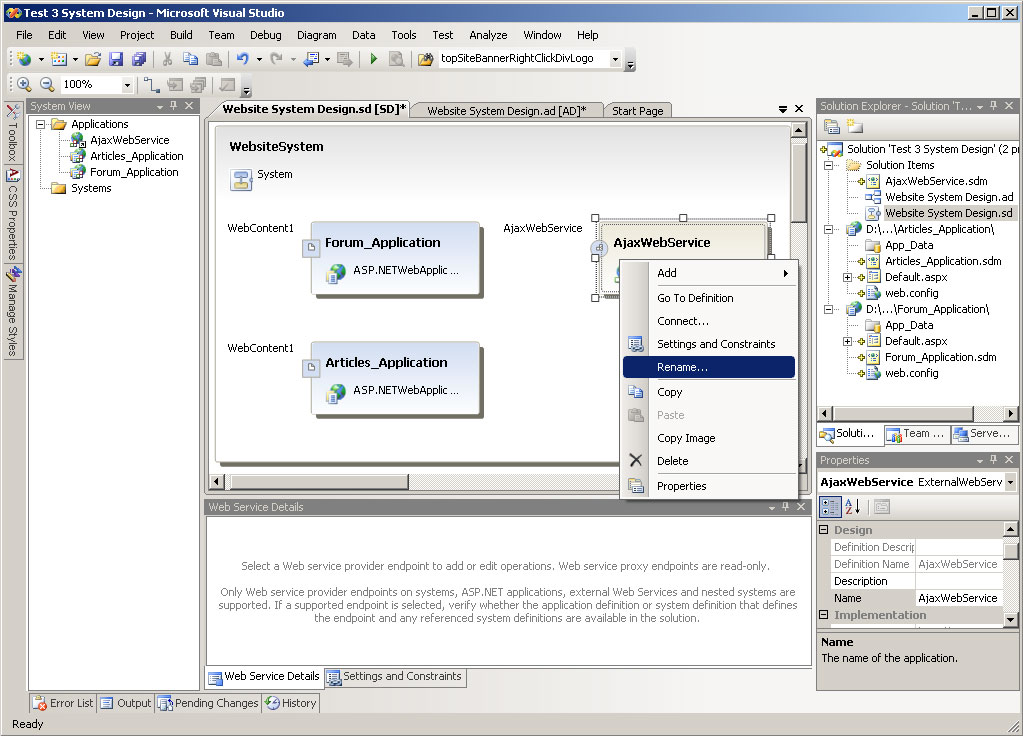Image resolution: width=1023 pixels, height=736 pixels.
Task: Click Solution Explorer horizontal scrollbar thumb
Action: coord(903,414)
